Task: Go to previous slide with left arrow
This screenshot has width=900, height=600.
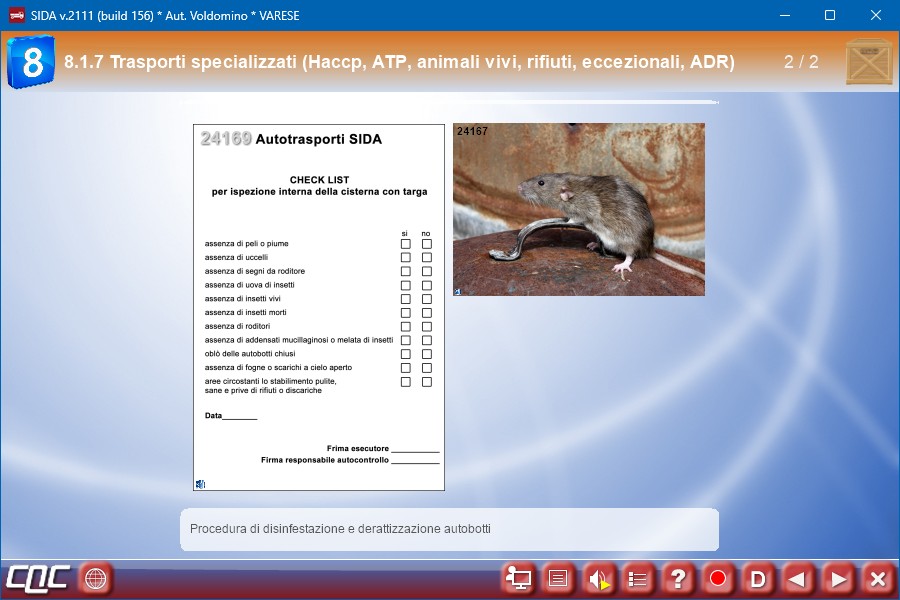Action: pyautogui.click(x=798, y=578)
